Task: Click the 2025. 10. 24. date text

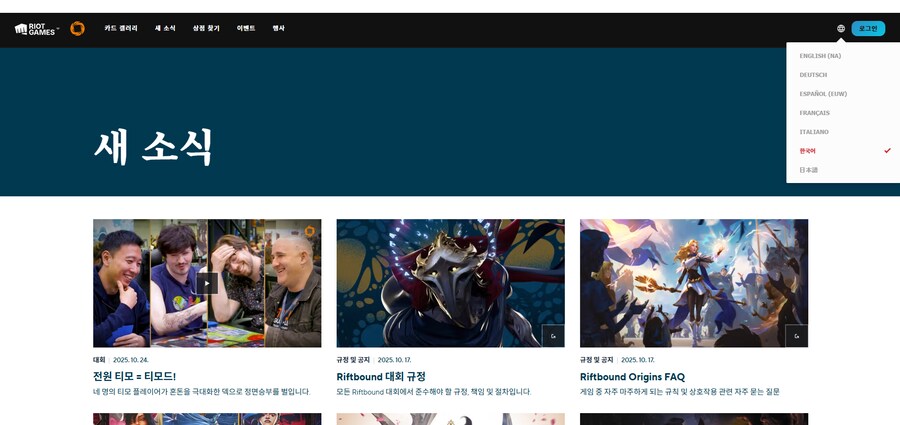Action: point(130,360)
